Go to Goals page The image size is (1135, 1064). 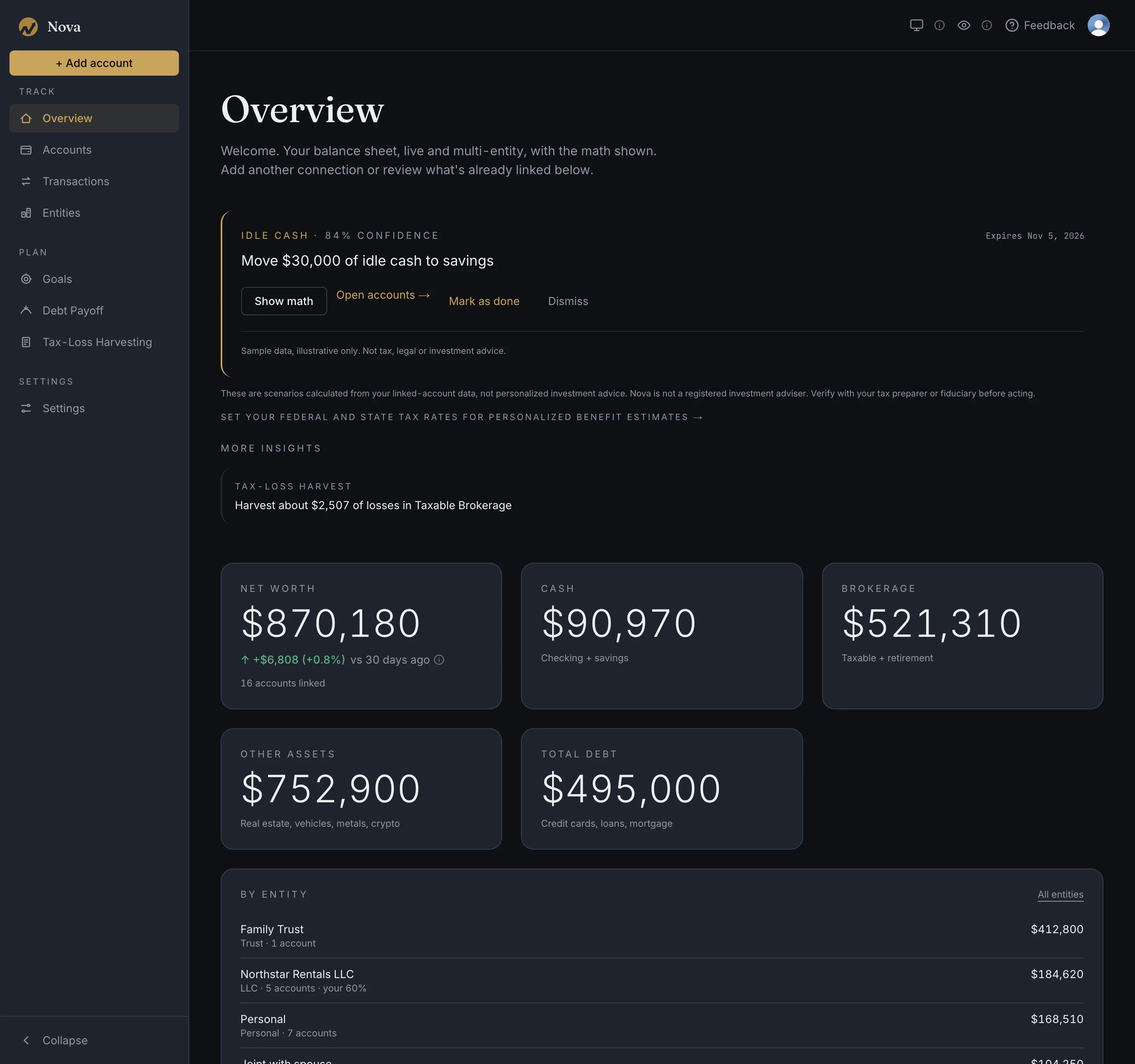[x=94, y=279]
